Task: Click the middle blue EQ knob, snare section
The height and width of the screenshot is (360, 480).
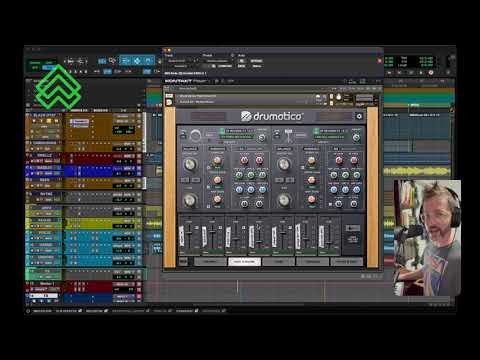Action: 251,190
